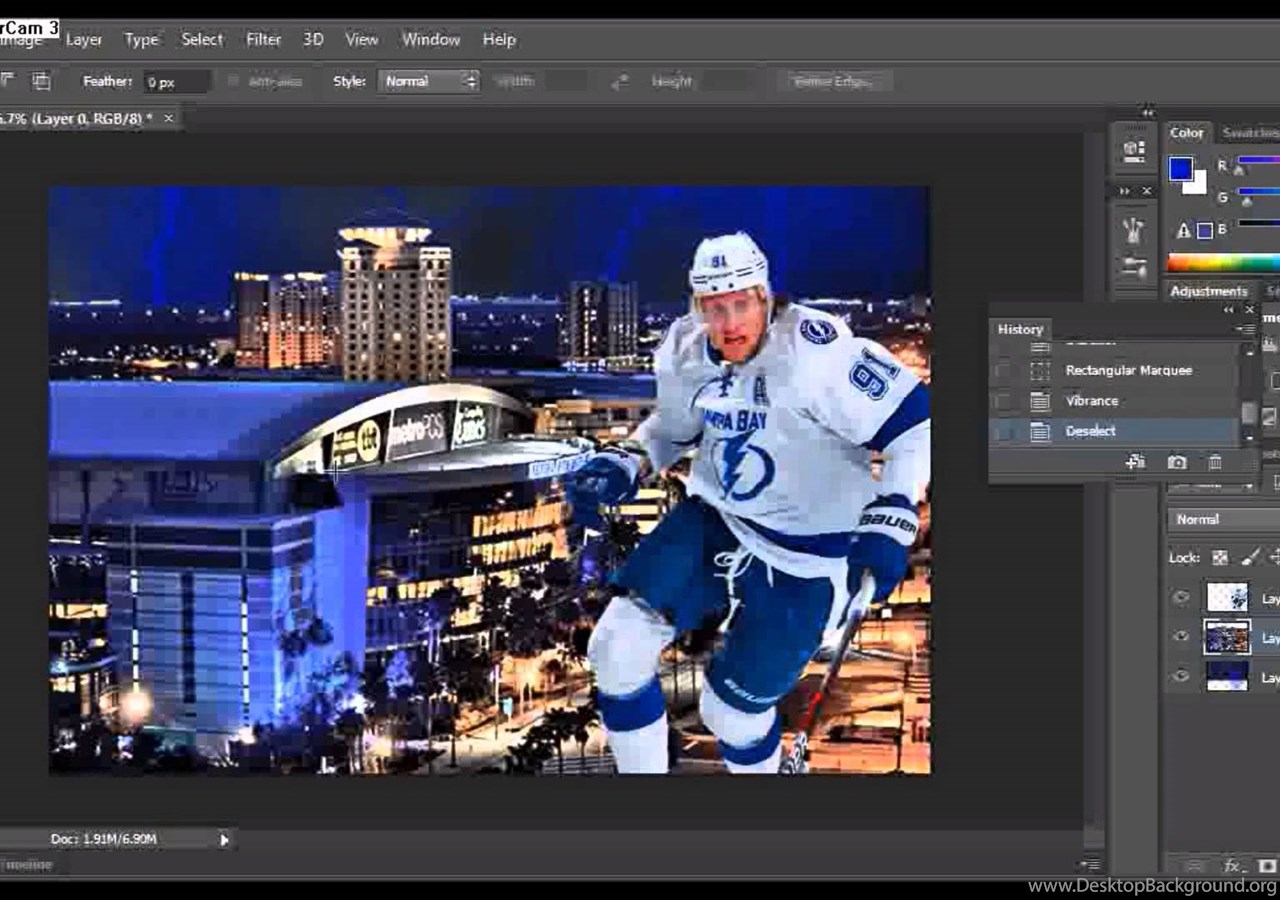
Task: Open status bar arrow next to Doc size
Action: [x=224, y=840]
